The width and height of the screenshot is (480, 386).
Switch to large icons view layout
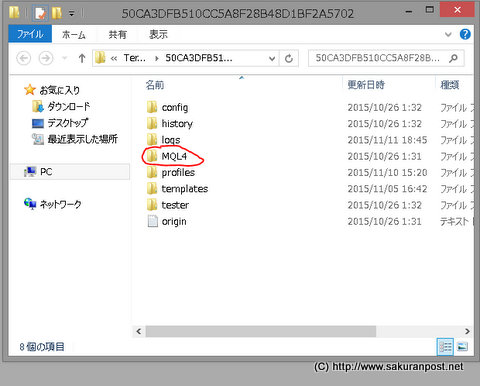462,347
